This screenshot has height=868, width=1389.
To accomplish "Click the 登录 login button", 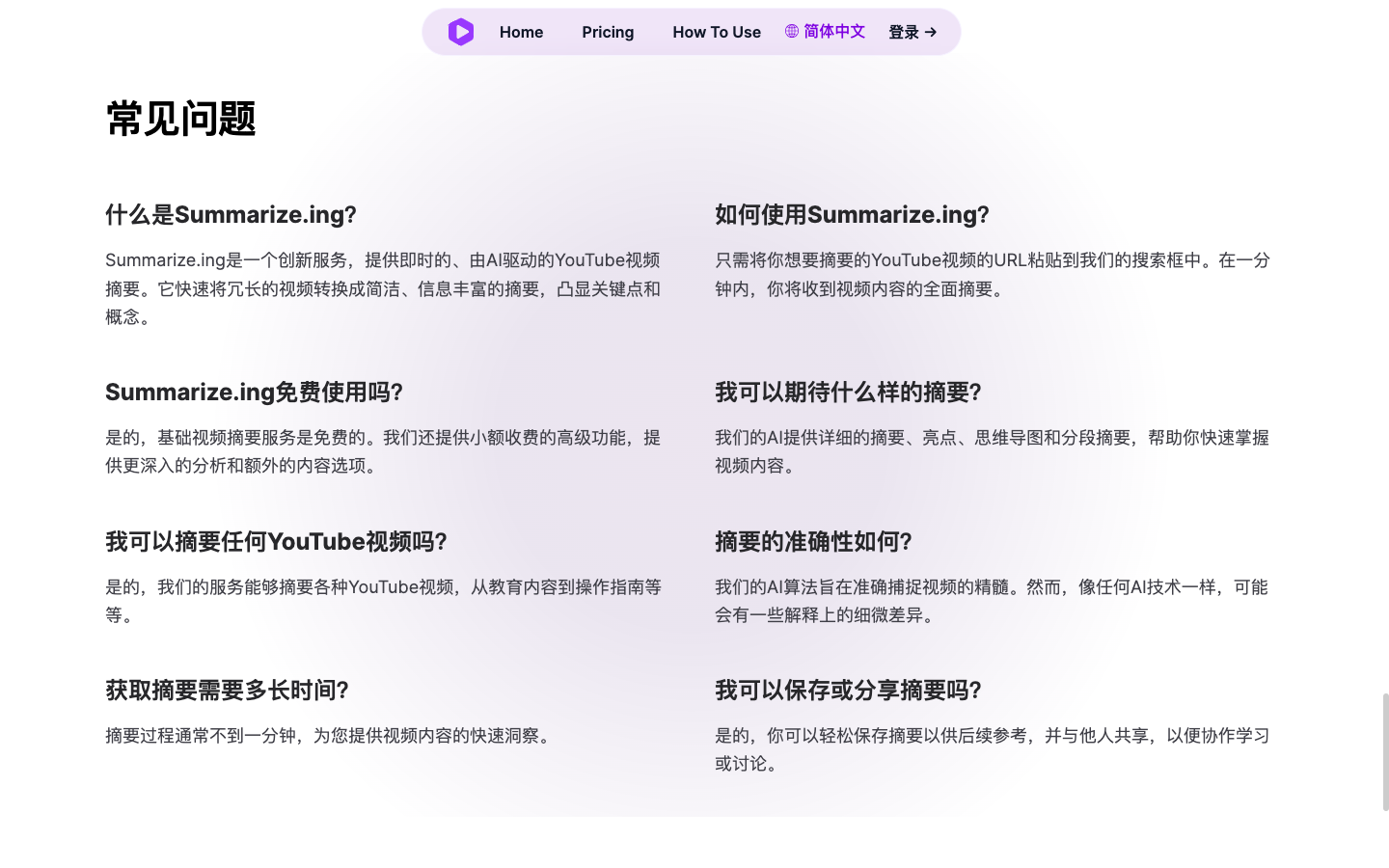I will (912, 32).
